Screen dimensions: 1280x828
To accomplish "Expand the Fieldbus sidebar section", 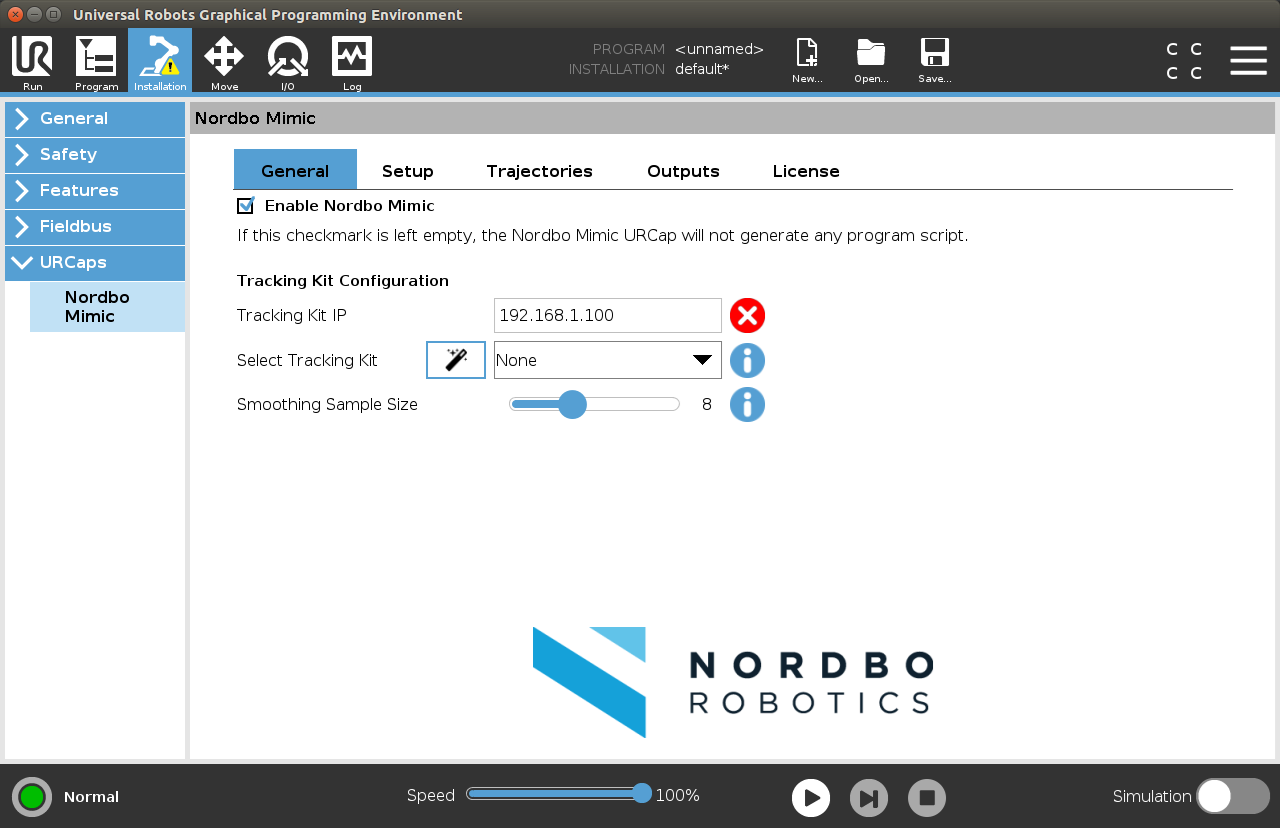I will (95, 227).
